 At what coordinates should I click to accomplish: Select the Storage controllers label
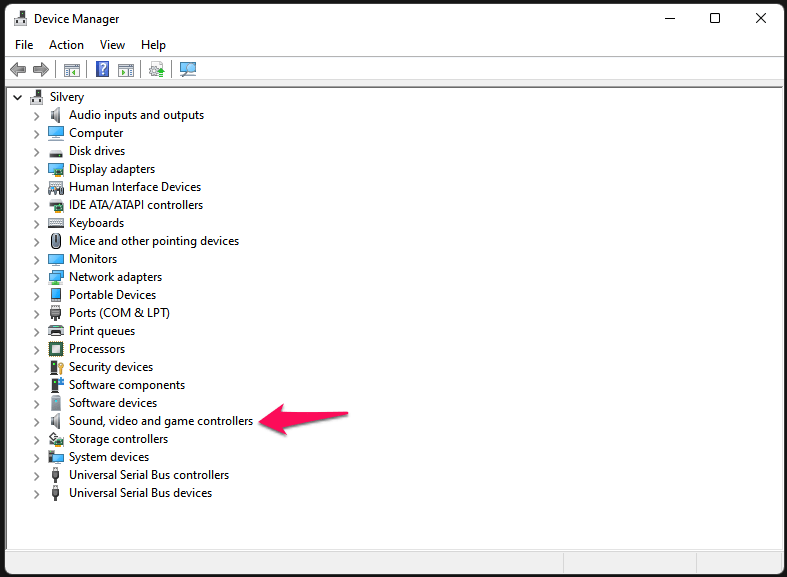point(118,439)
